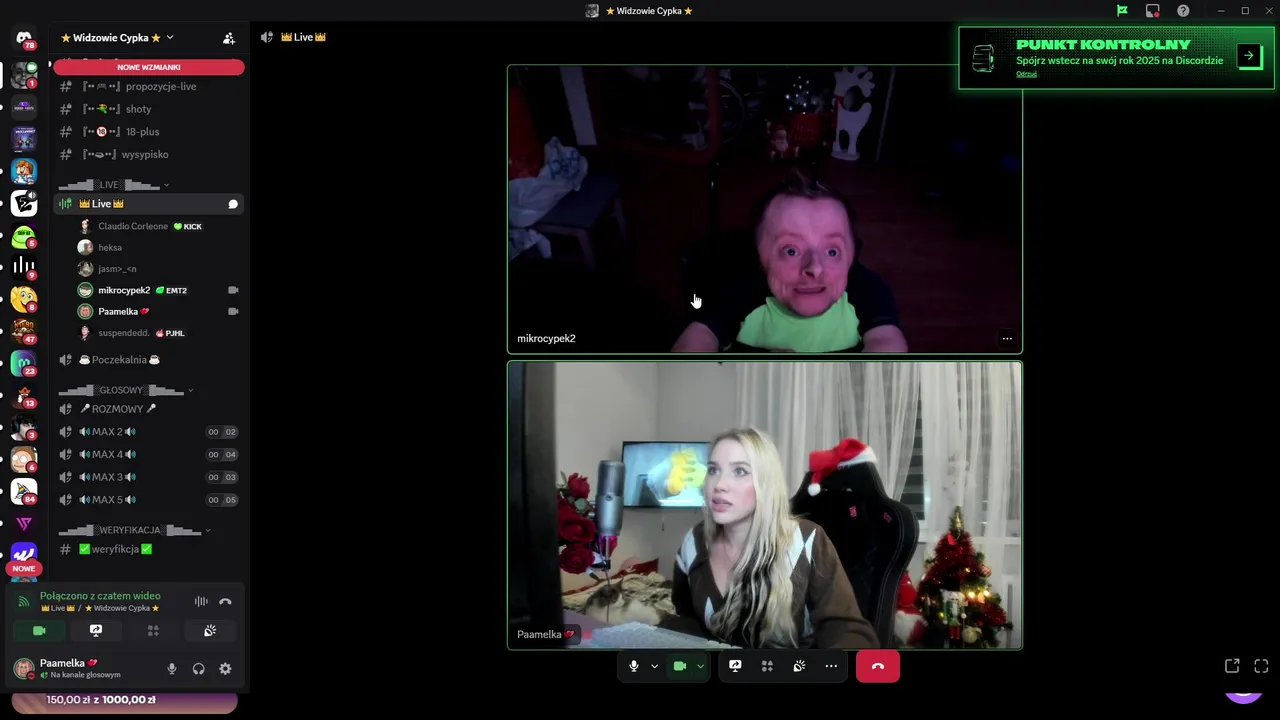The width and height of the screenshot is (1280, 720).
Task: Share your screen from the call toolbar
Action: [x=735, y=666]
